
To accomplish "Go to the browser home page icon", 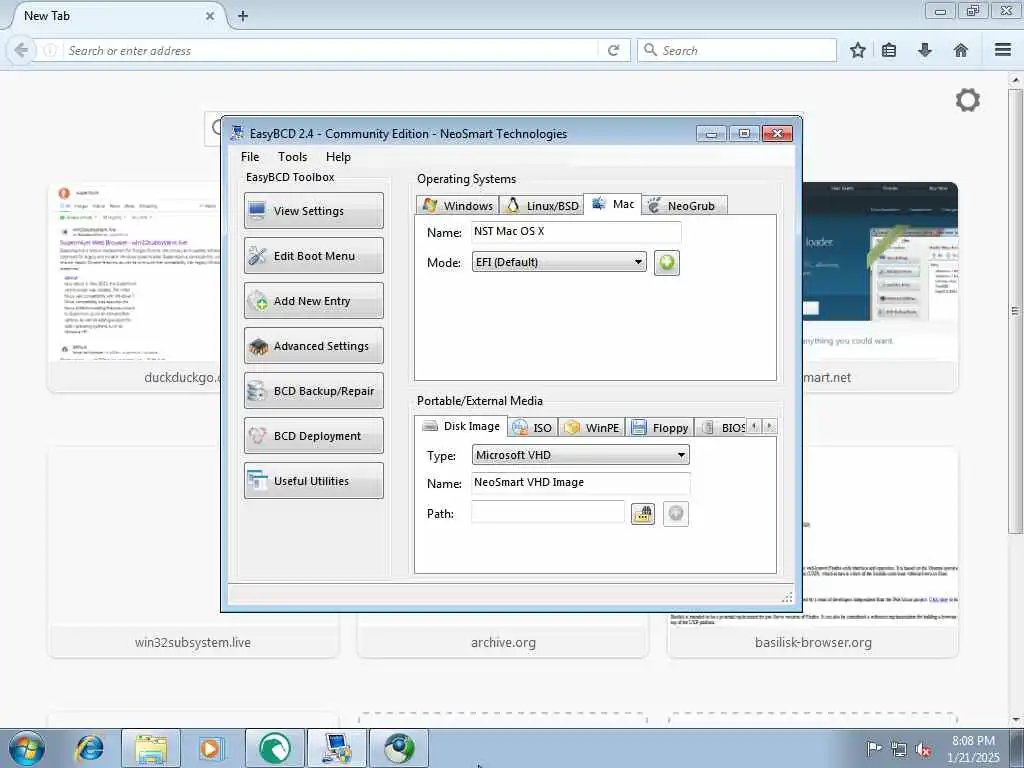I will point(961,50).
